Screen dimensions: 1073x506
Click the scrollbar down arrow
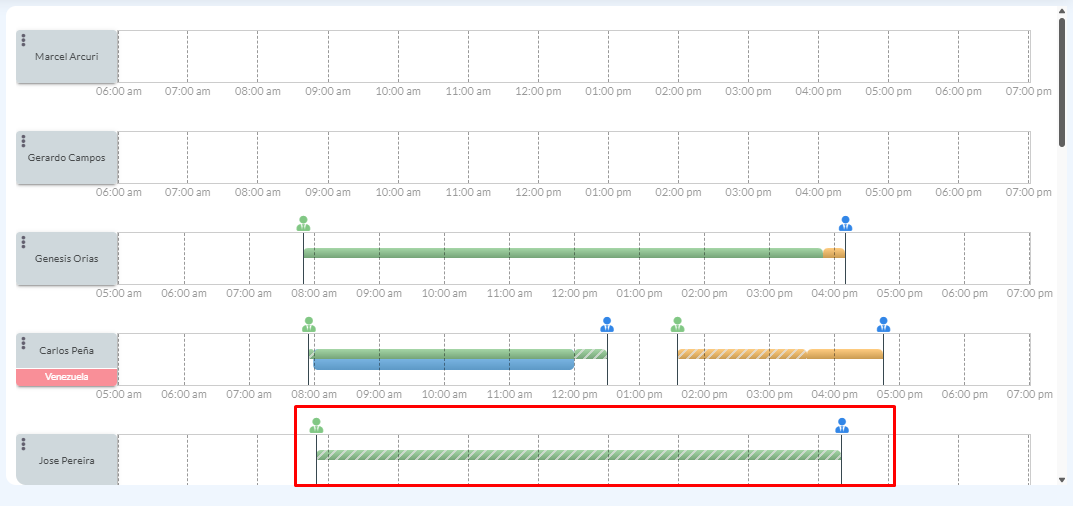[1063, 480]
